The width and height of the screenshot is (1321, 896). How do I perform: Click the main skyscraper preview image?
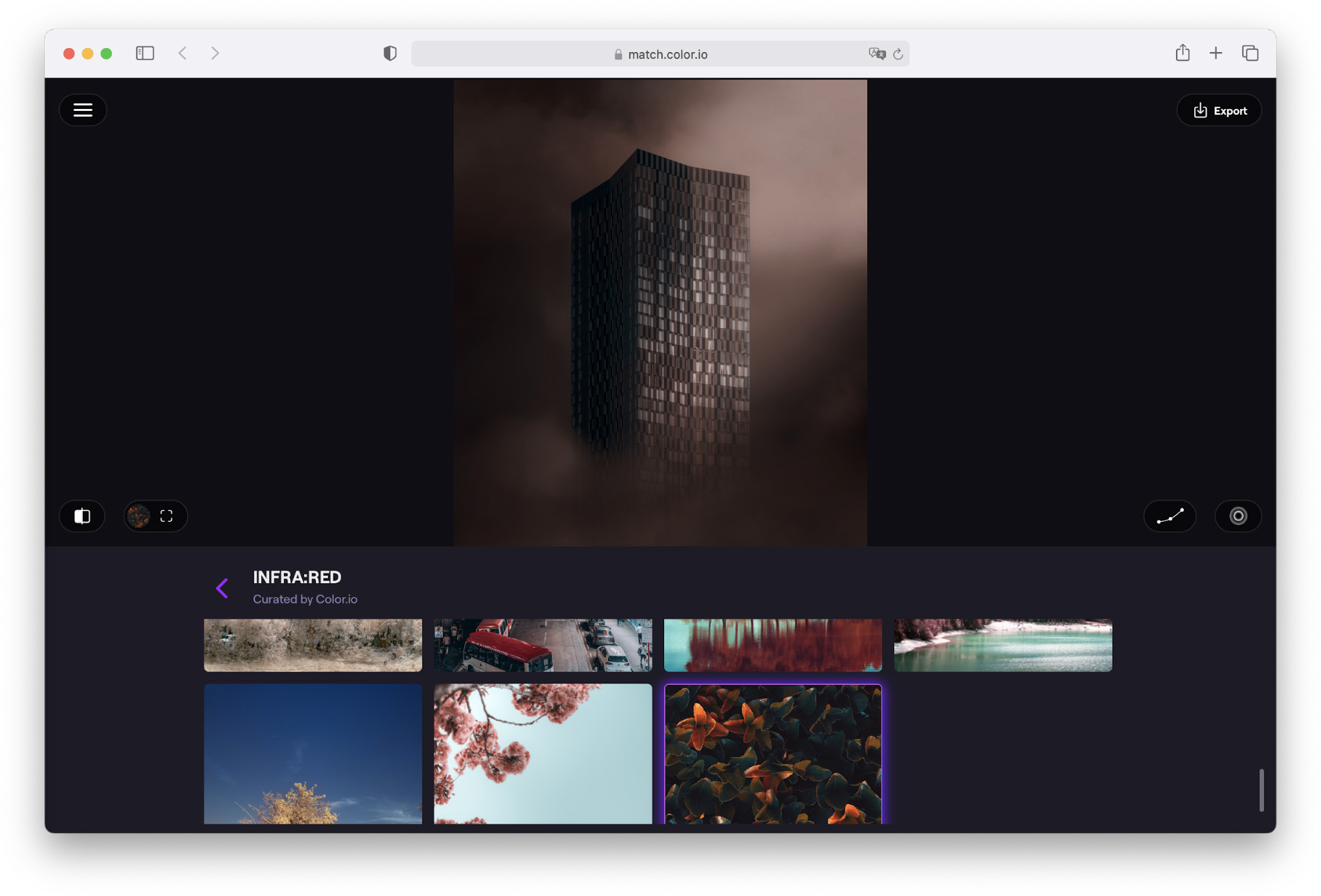660,313
